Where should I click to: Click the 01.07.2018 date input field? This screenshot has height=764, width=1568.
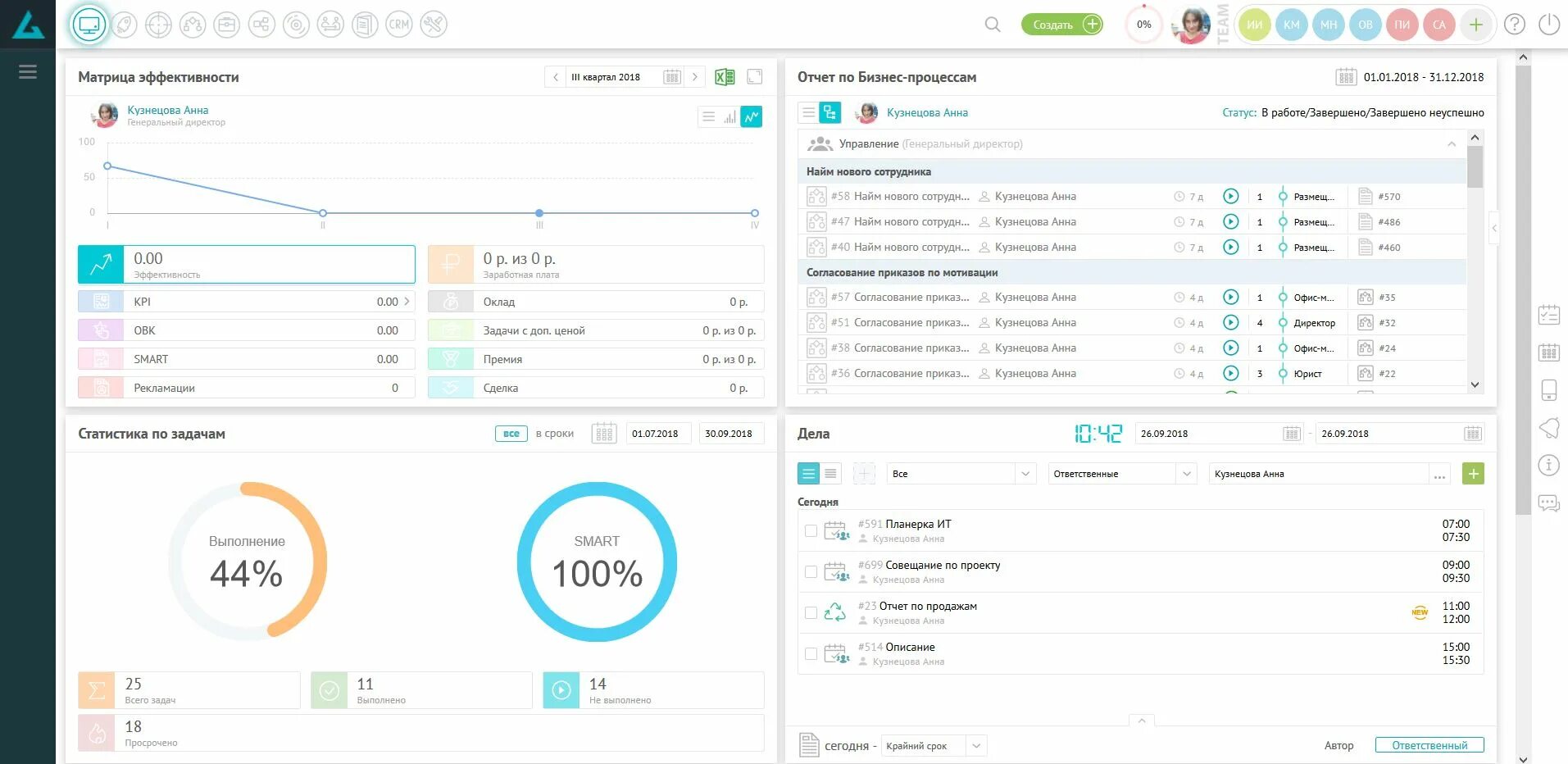[658, 433]
